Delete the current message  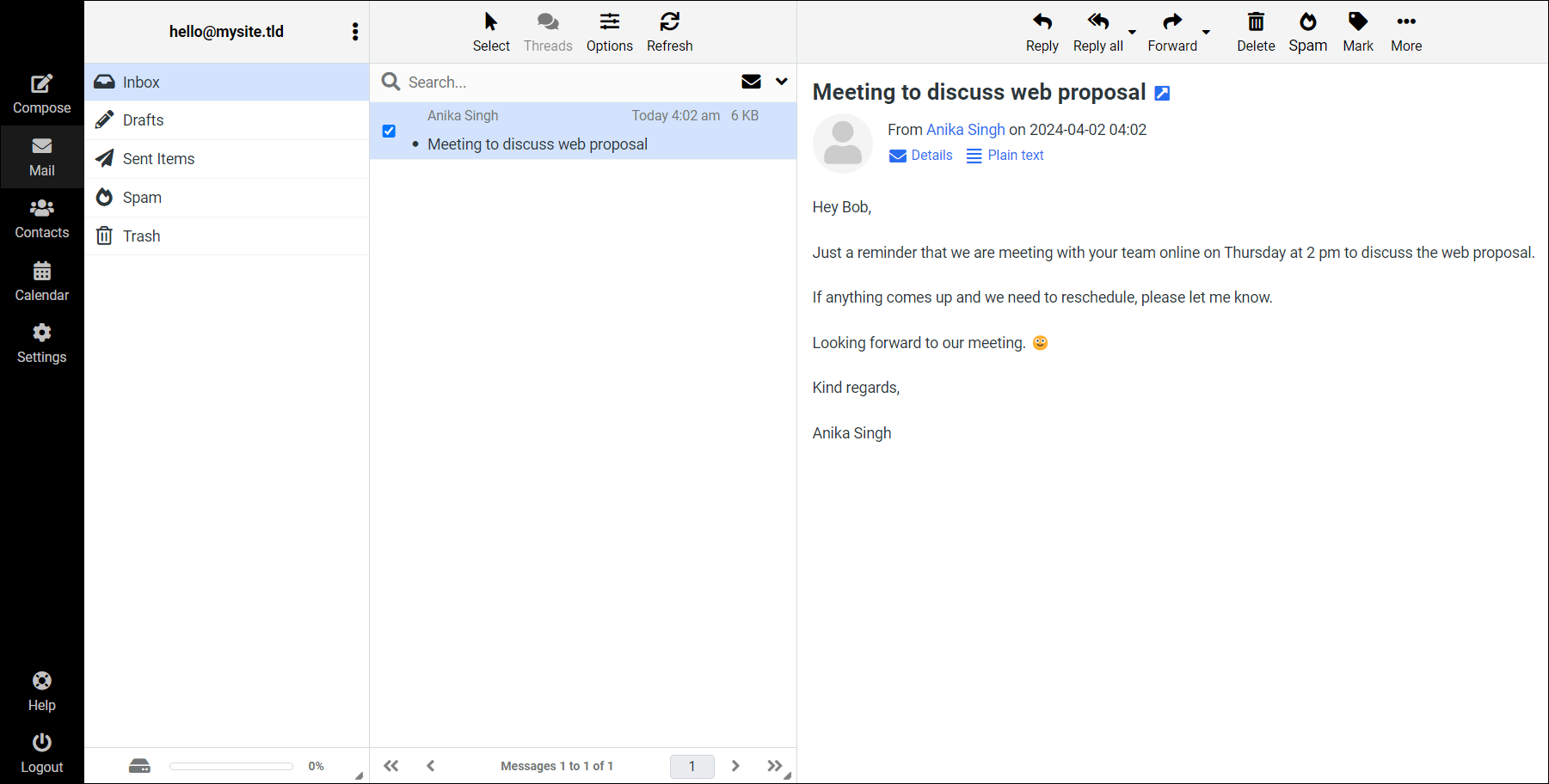click(1256, 31)
